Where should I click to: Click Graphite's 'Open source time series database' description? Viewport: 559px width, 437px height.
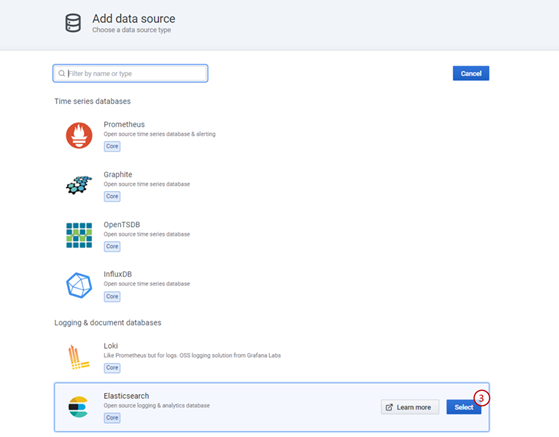(147, 184)
